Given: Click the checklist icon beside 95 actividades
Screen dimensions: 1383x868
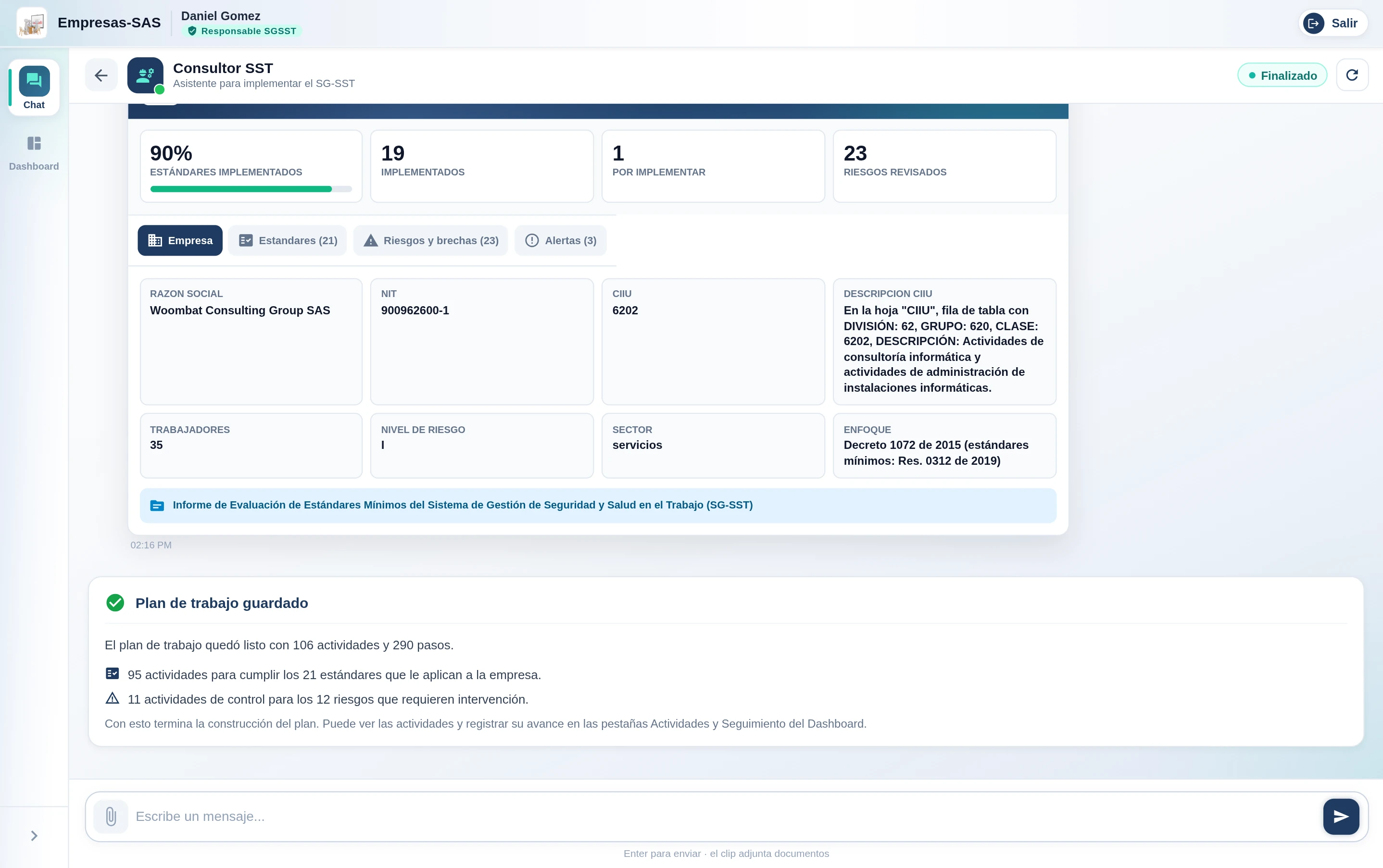Looking at the screenshot, I should tap(113, 673).
